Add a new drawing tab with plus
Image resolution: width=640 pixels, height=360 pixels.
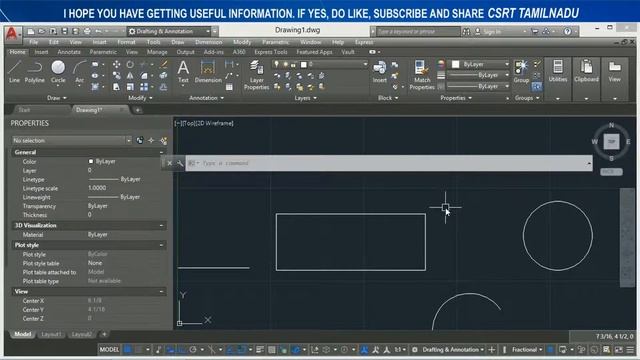click(x=138, y=110)
